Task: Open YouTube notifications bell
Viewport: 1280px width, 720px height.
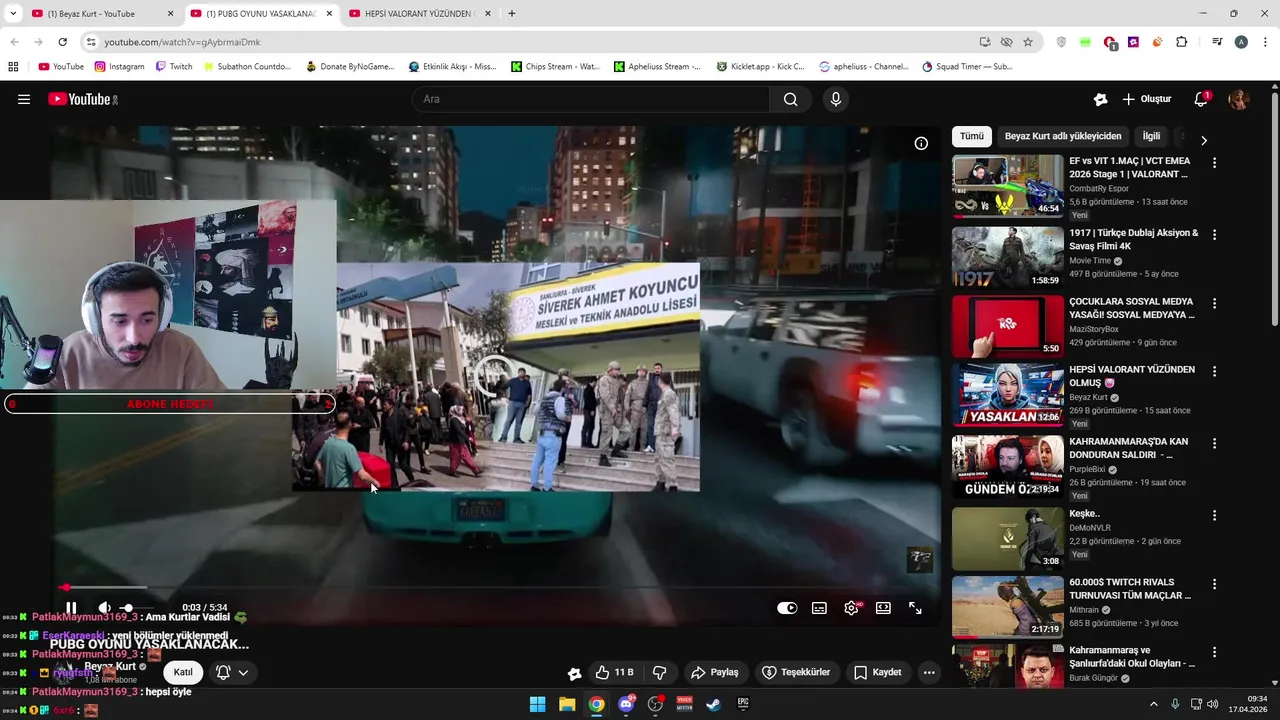Action: point(1201,99)
